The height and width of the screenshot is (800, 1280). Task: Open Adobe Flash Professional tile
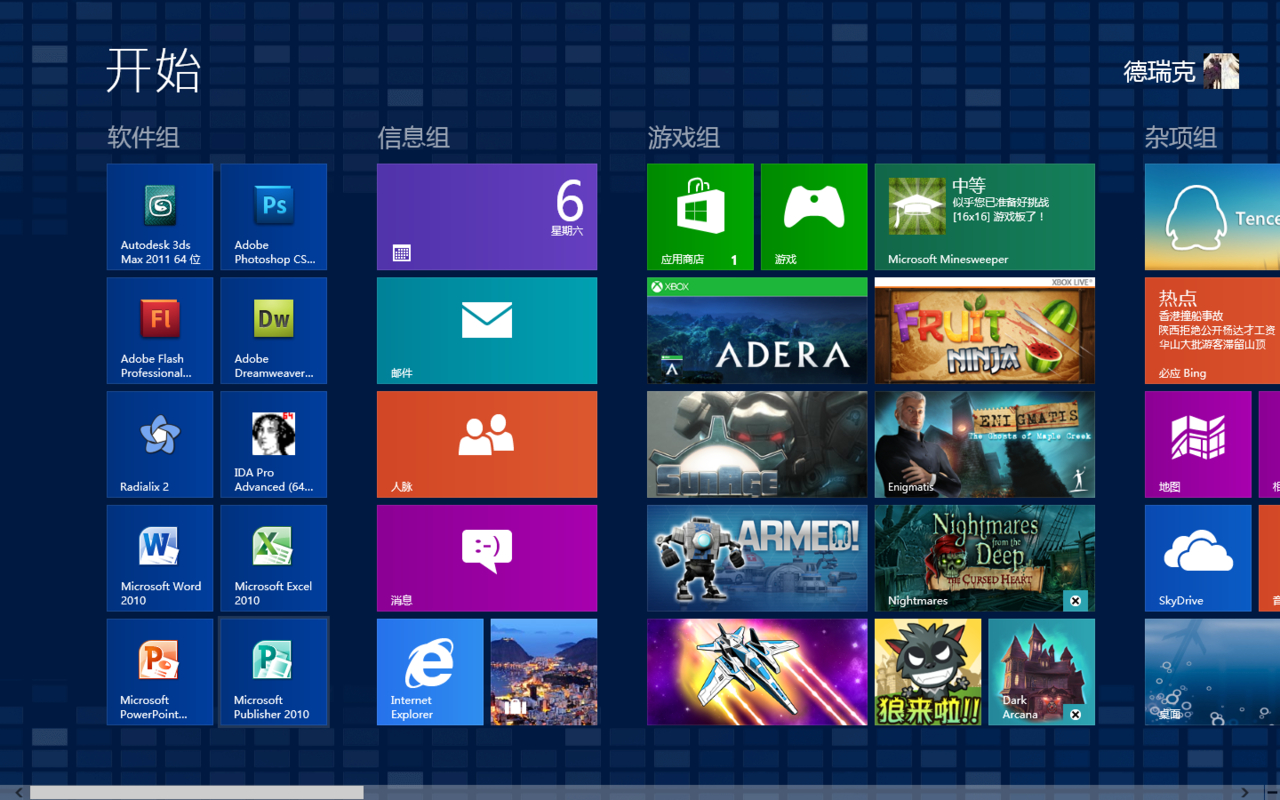(160, 331)
